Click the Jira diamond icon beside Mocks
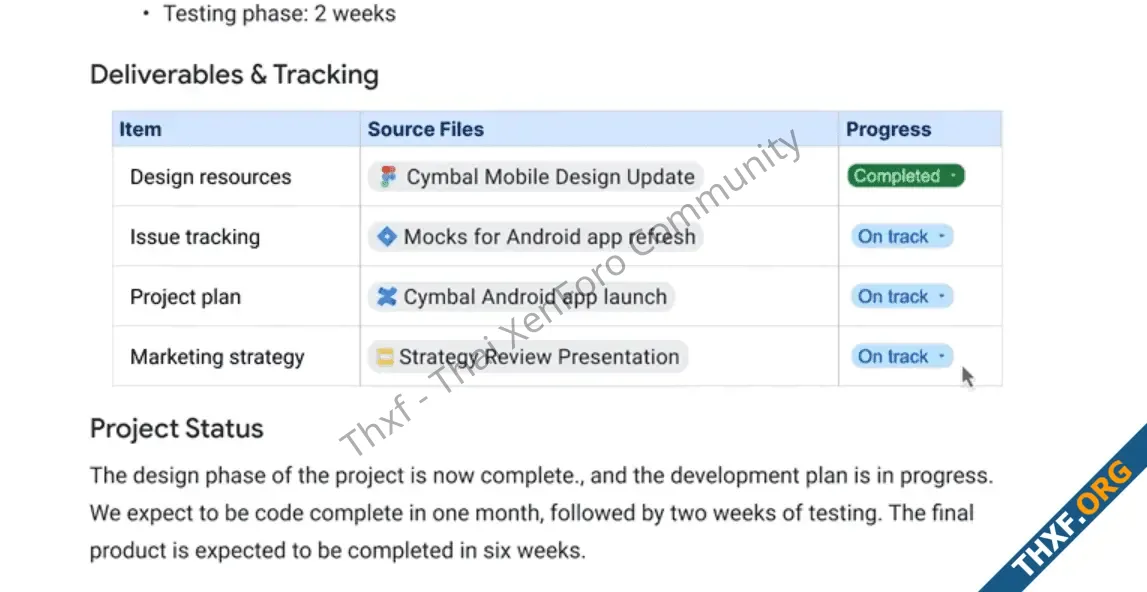 pos(386,236)
